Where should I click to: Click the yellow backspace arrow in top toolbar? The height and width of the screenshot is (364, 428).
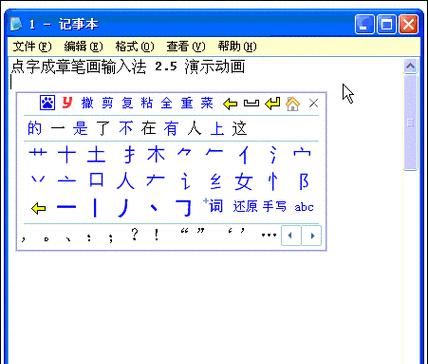coord(230,104)
